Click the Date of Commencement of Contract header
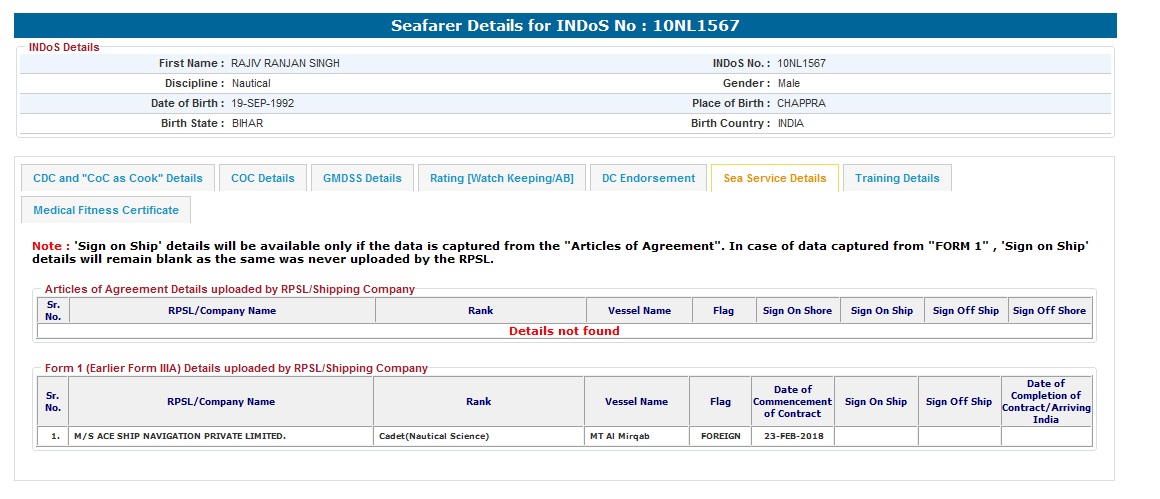 point(792,401)
